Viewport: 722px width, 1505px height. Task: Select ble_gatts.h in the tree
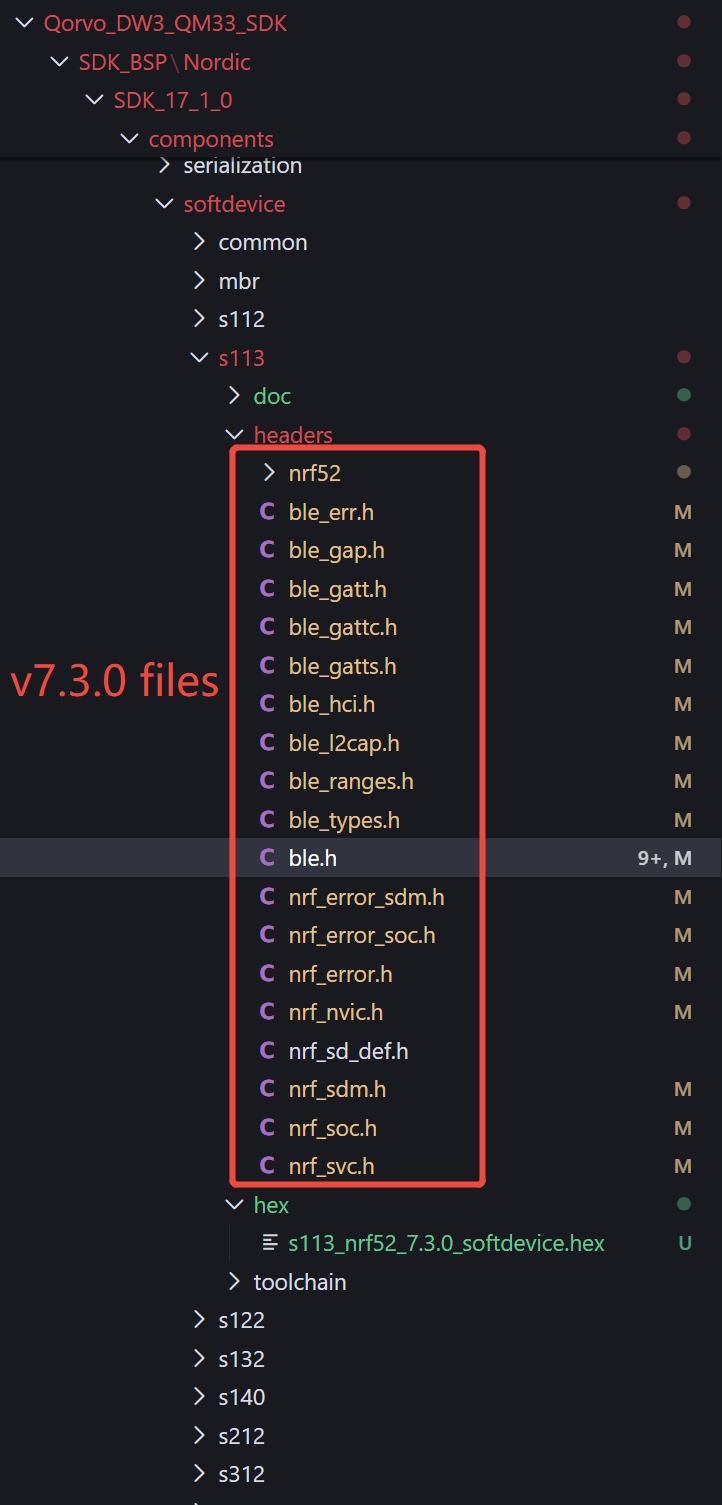tap(343, 666)
